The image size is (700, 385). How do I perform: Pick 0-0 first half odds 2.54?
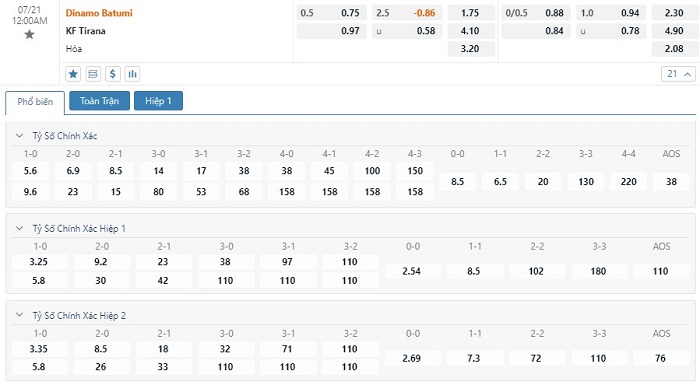[412, 271]
